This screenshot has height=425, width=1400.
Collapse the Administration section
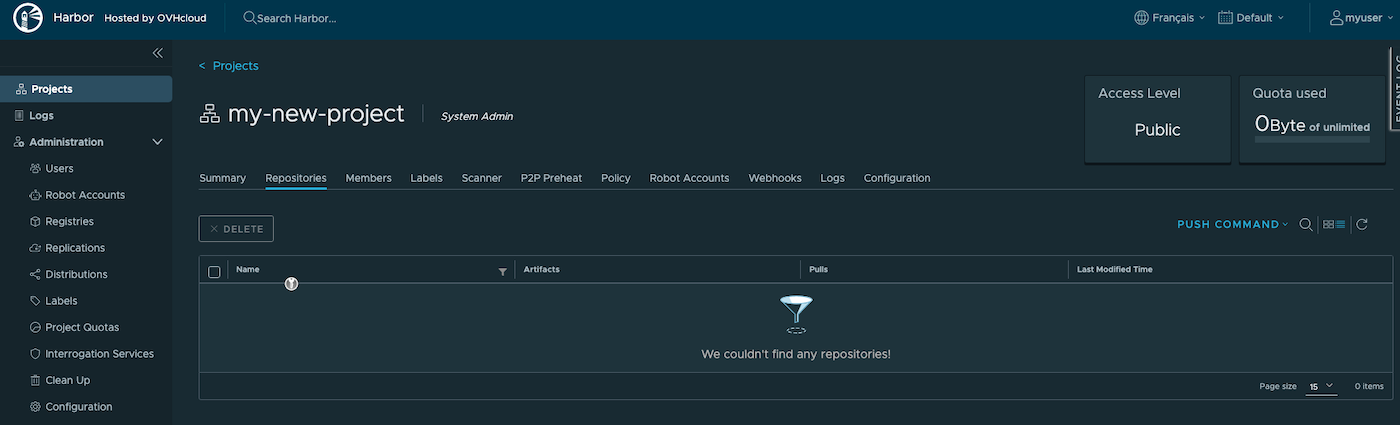157,142
